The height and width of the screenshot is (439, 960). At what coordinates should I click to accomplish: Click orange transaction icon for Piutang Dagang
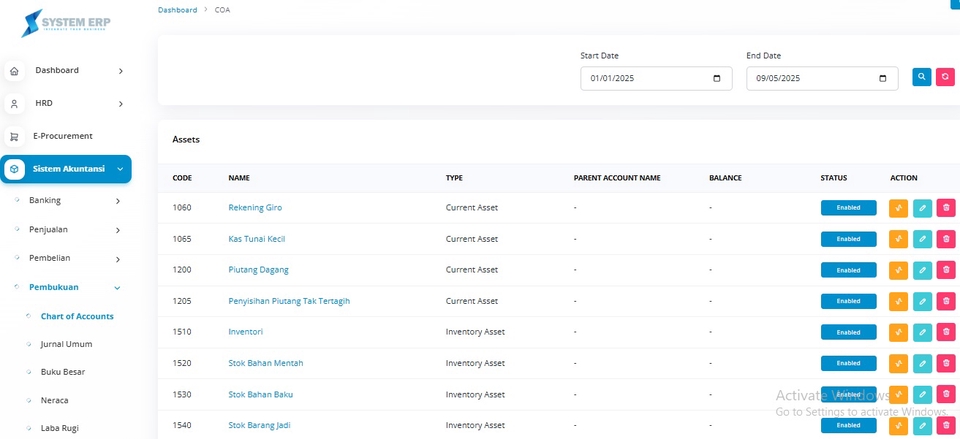(898, 271)
